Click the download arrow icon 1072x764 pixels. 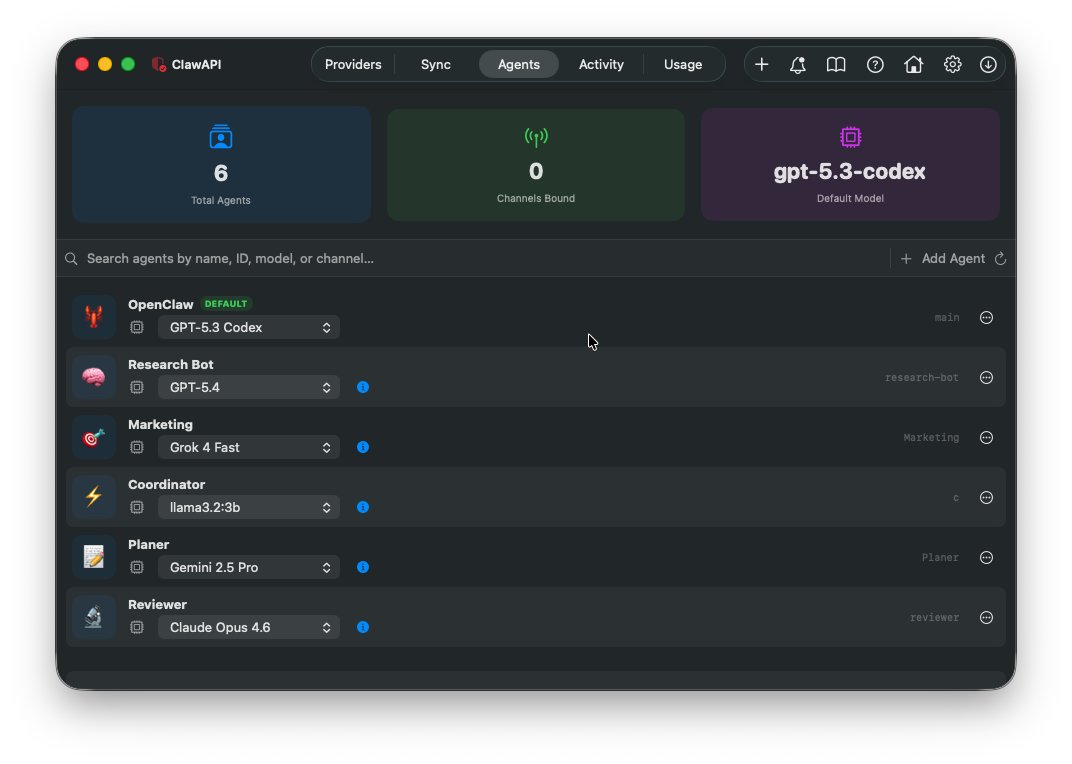tap(988, 64)
